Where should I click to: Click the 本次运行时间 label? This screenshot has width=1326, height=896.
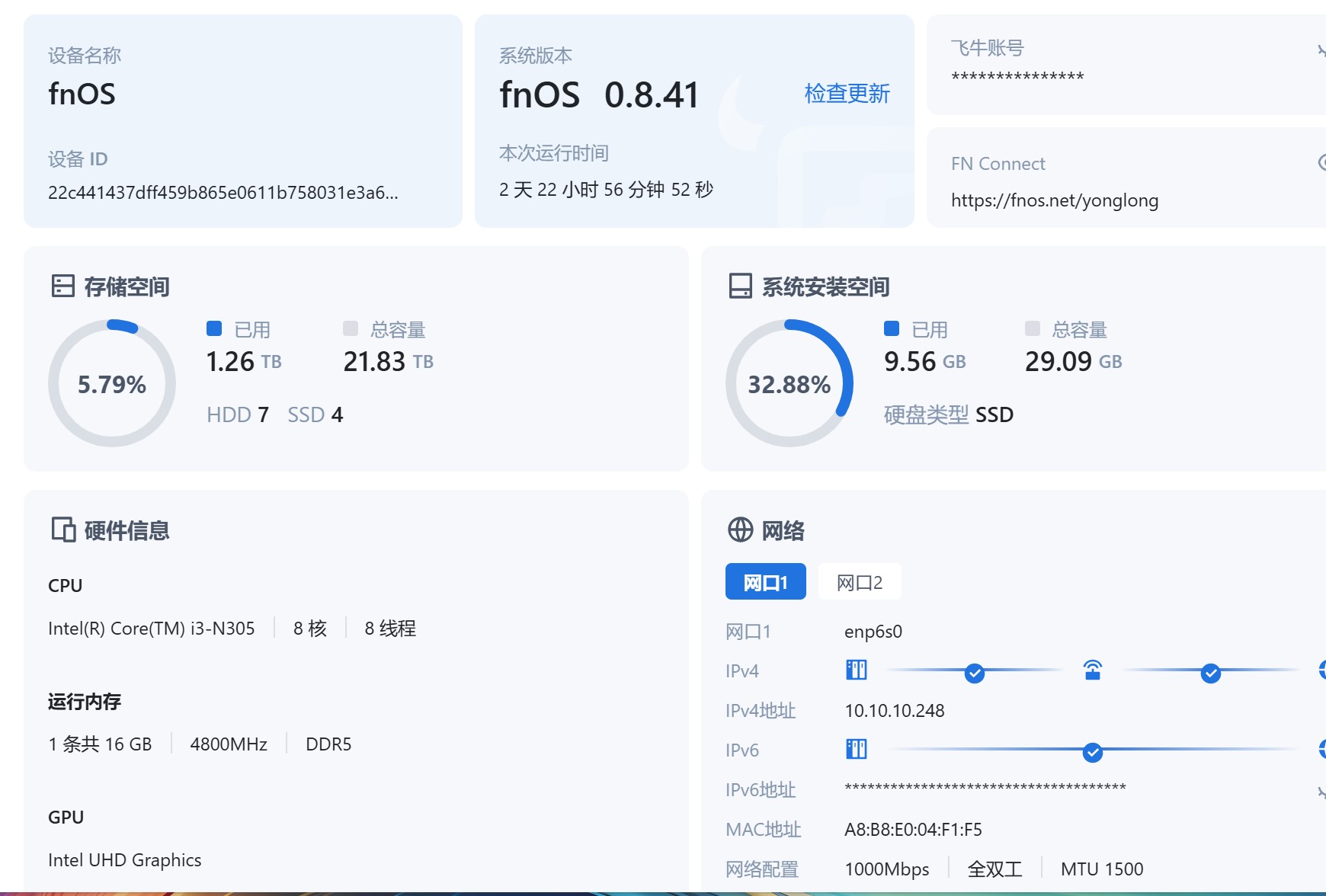point(554,153)
